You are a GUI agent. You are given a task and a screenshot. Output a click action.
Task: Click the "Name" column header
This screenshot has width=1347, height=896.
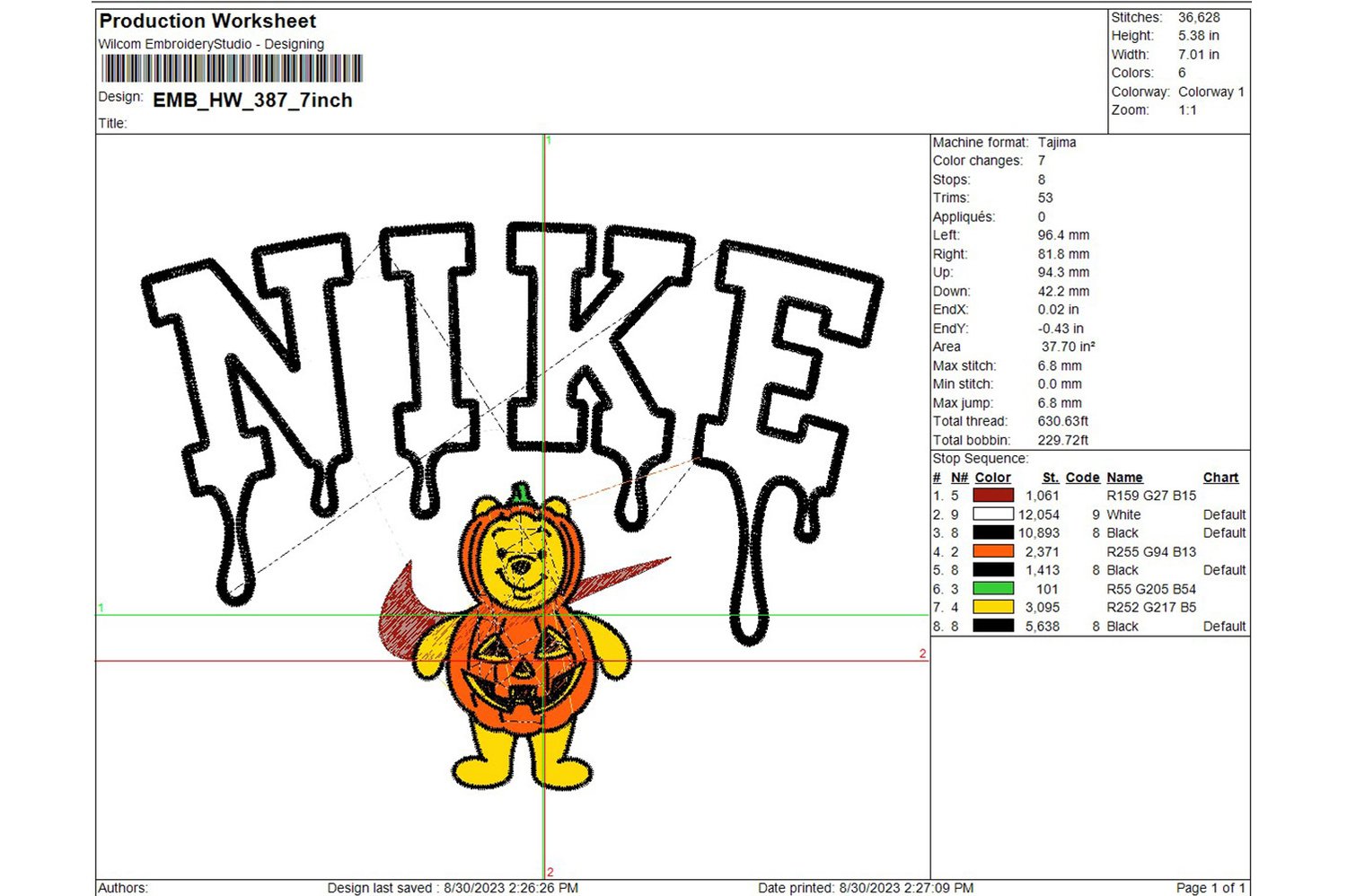(1124, 478)
